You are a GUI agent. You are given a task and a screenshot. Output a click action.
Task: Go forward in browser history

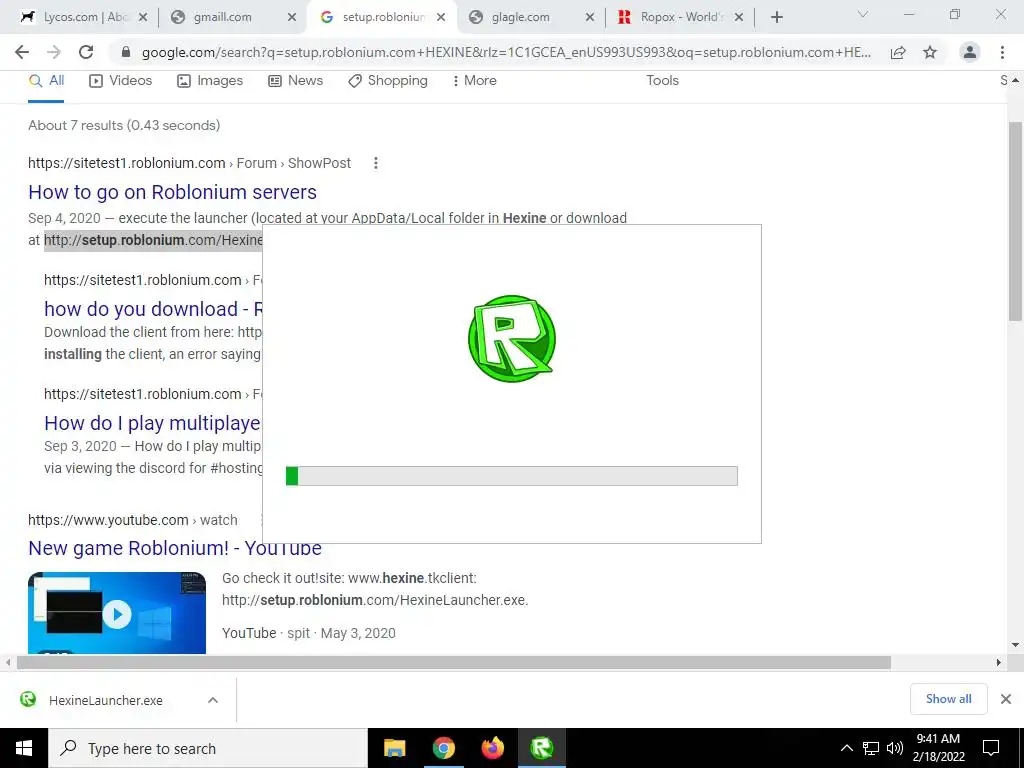tap(54, 52)
